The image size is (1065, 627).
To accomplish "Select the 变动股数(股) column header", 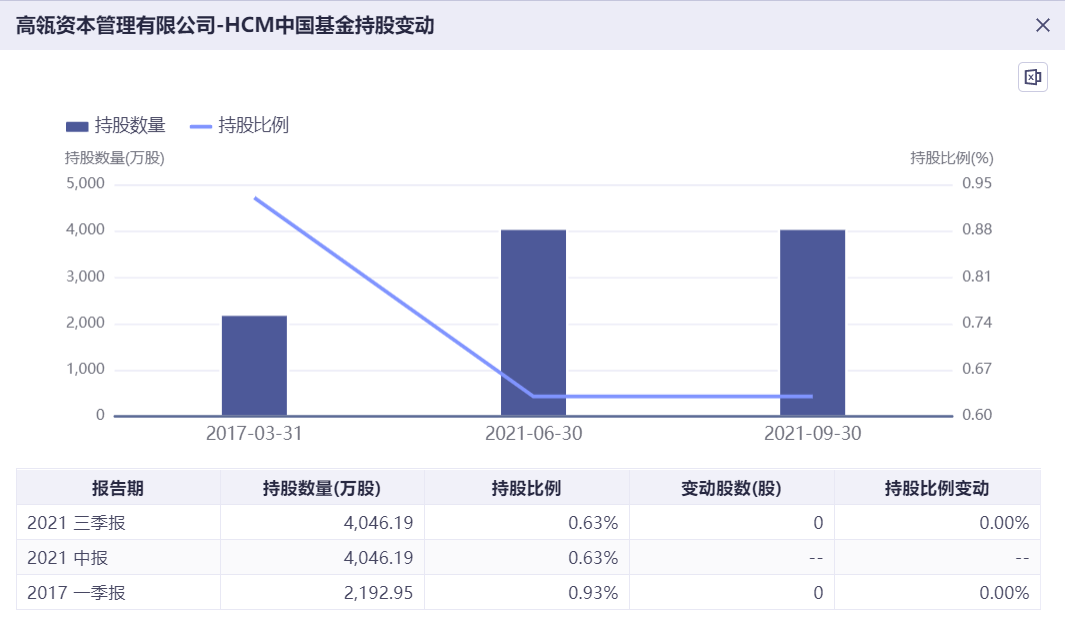I will click(732, 488).
